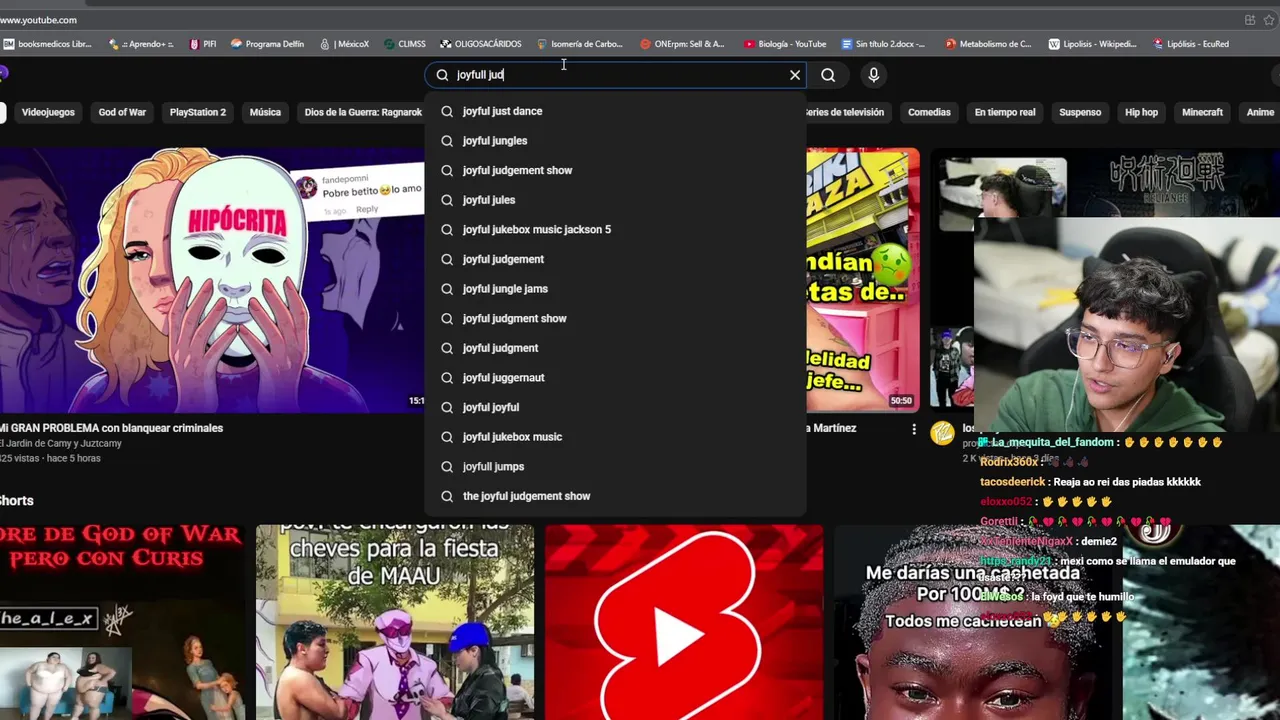
Task: Open the Lipólisis - EcuRed bookmark
Action: [1191, 44]
